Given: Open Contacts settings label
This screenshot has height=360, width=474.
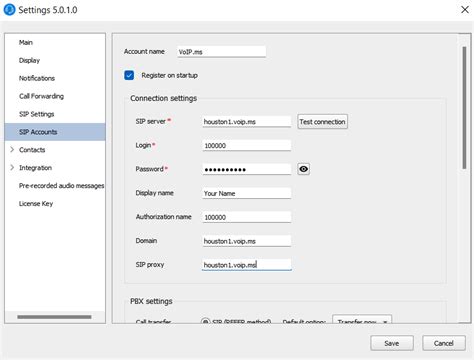Looking at the screenshot, I should point(32,150).
